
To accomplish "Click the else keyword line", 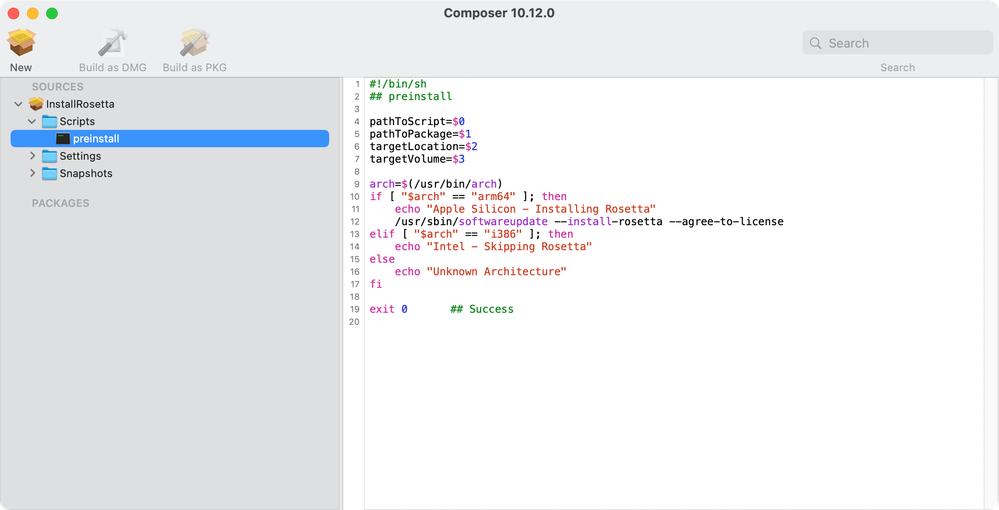I will click(382, 259).
